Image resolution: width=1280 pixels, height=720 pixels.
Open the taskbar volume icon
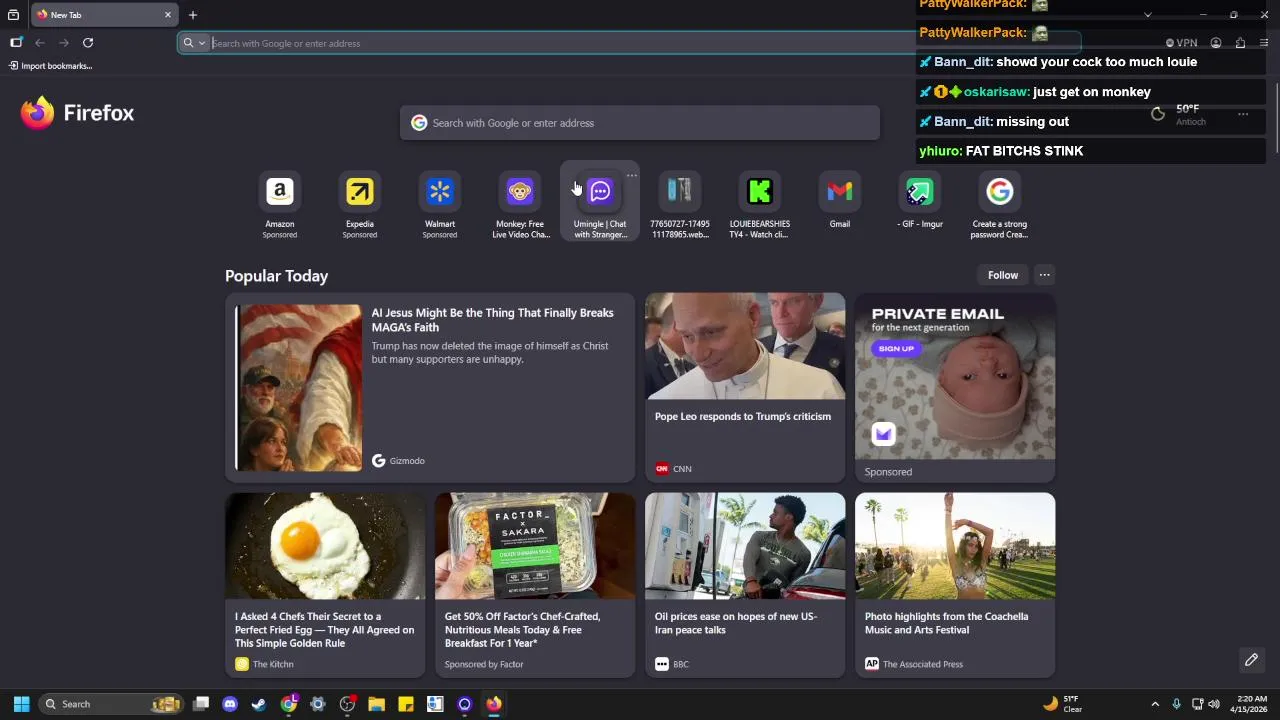pyautogui.click(x=1214, y=704)
